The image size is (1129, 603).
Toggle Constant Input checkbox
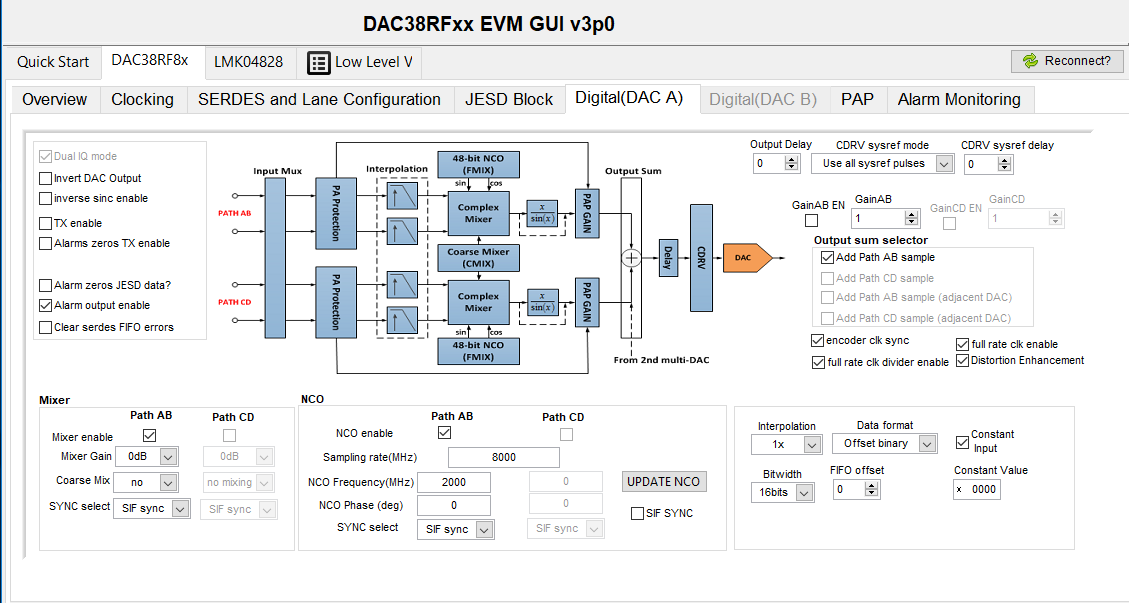(963, 442)
